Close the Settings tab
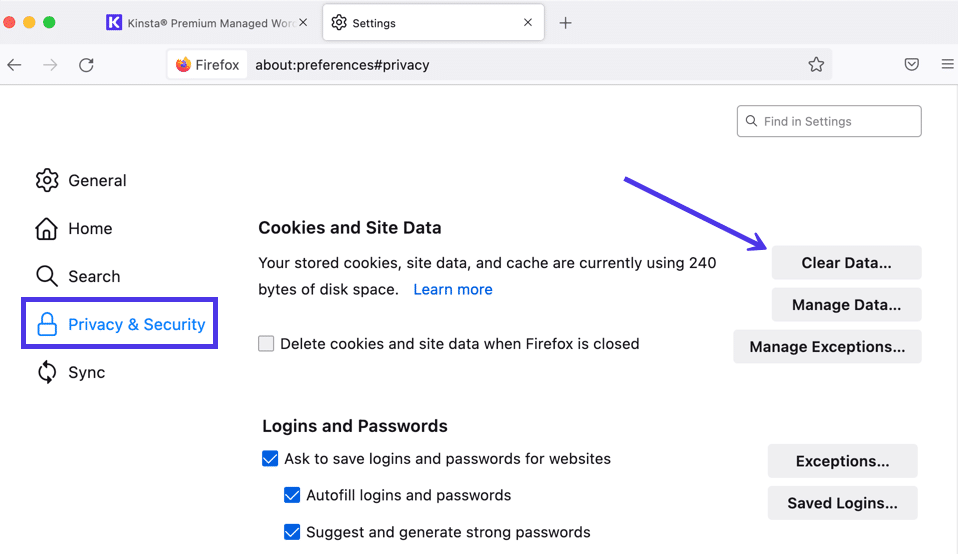The width and height of the screenshot is (958, 554). [528, 23]
